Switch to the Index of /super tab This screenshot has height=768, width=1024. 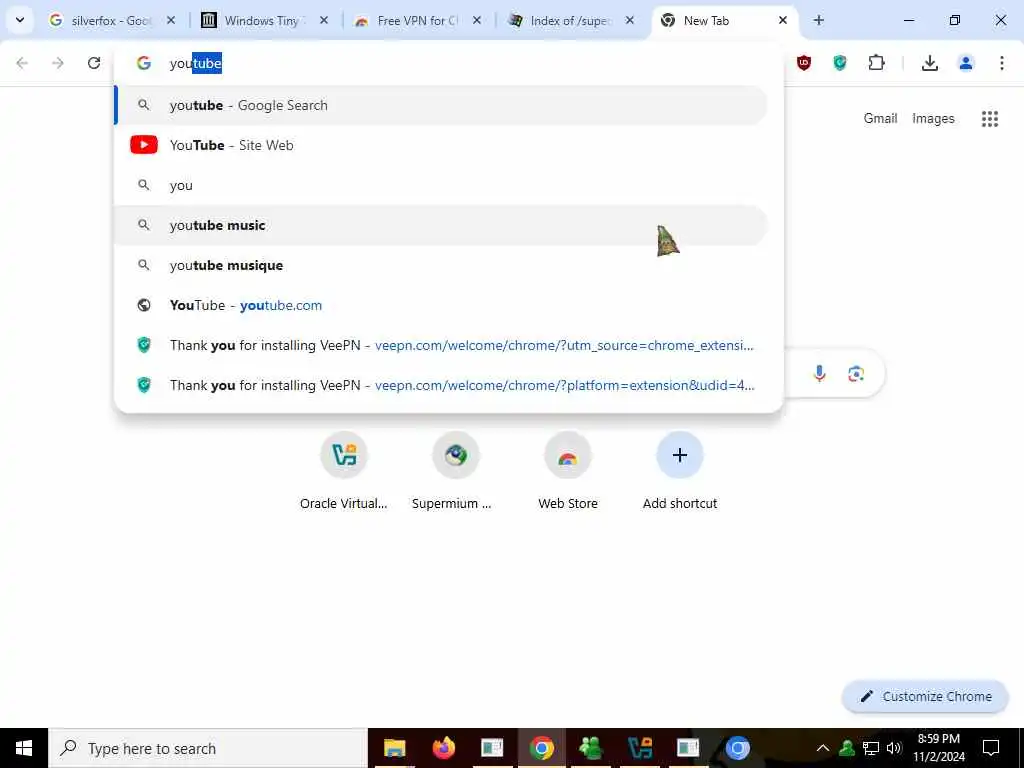point(570,21)
